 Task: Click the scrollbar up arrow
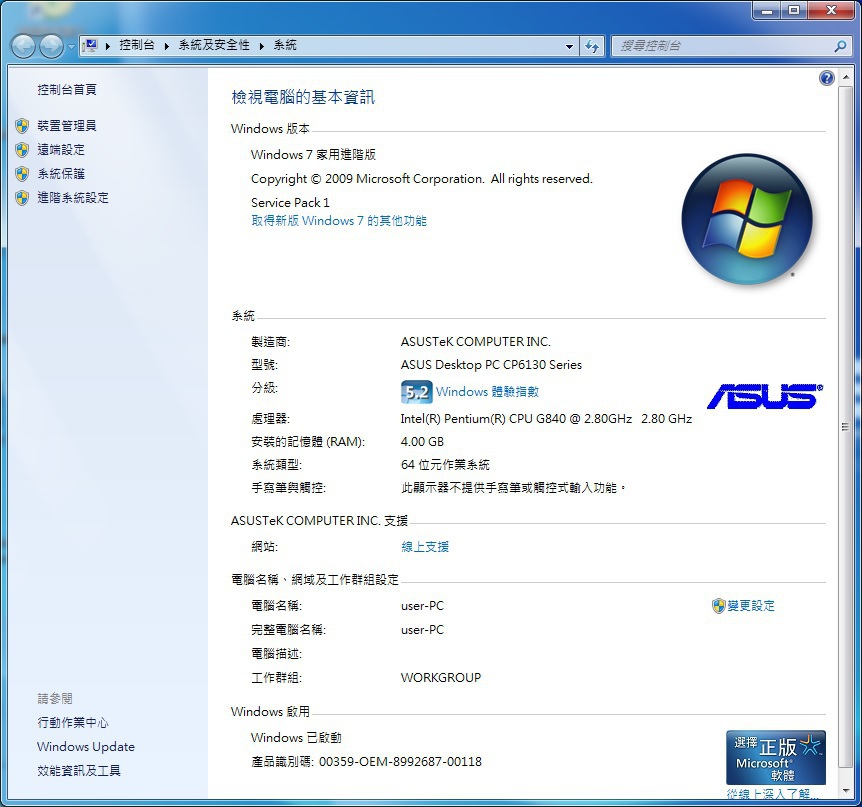point(846,77)
